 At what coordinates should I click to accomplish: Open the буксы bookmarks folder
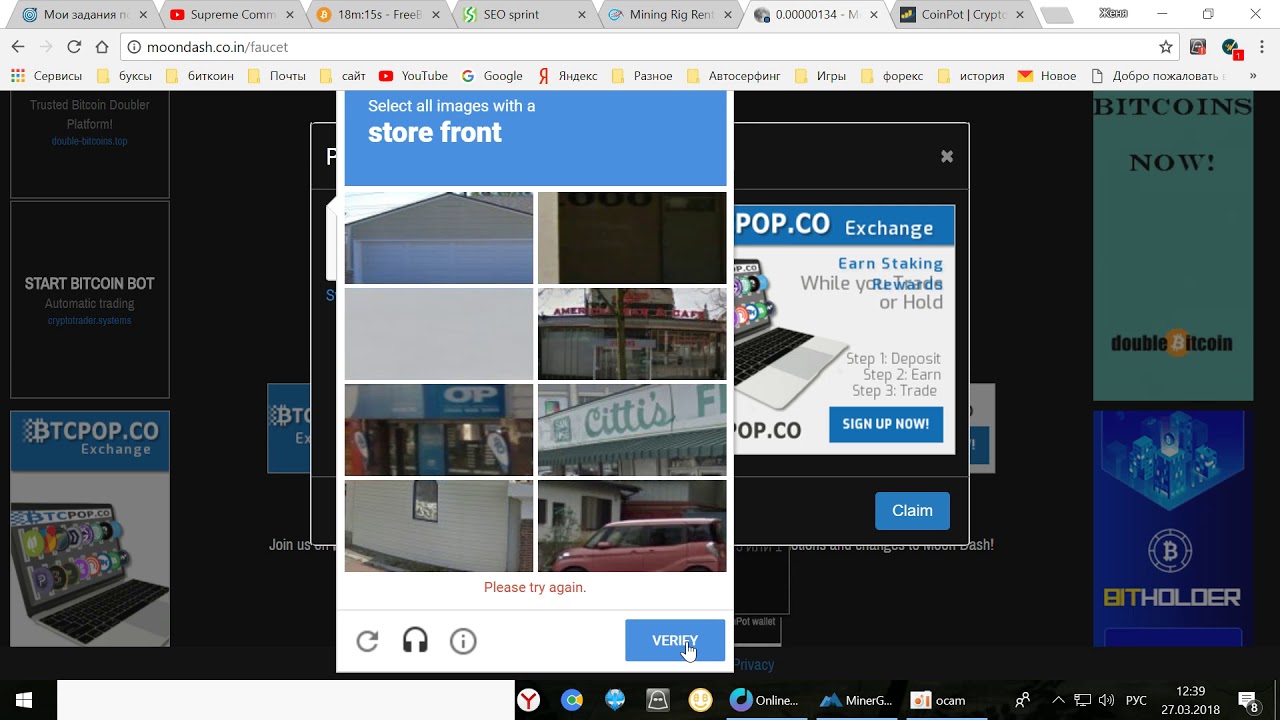124,76
